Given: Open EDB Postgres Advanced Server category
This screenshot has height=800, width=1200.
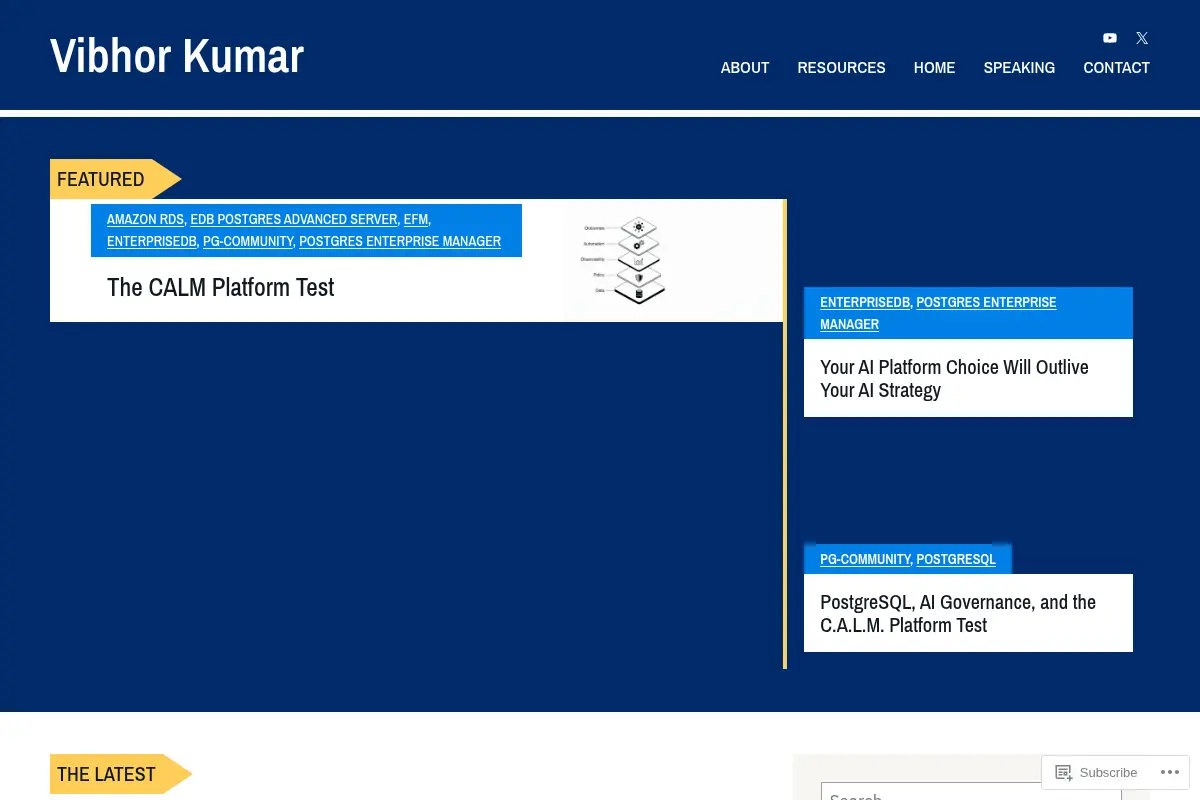Looking at the screenshot, I should pyautogui.click(x=293, y=219).
